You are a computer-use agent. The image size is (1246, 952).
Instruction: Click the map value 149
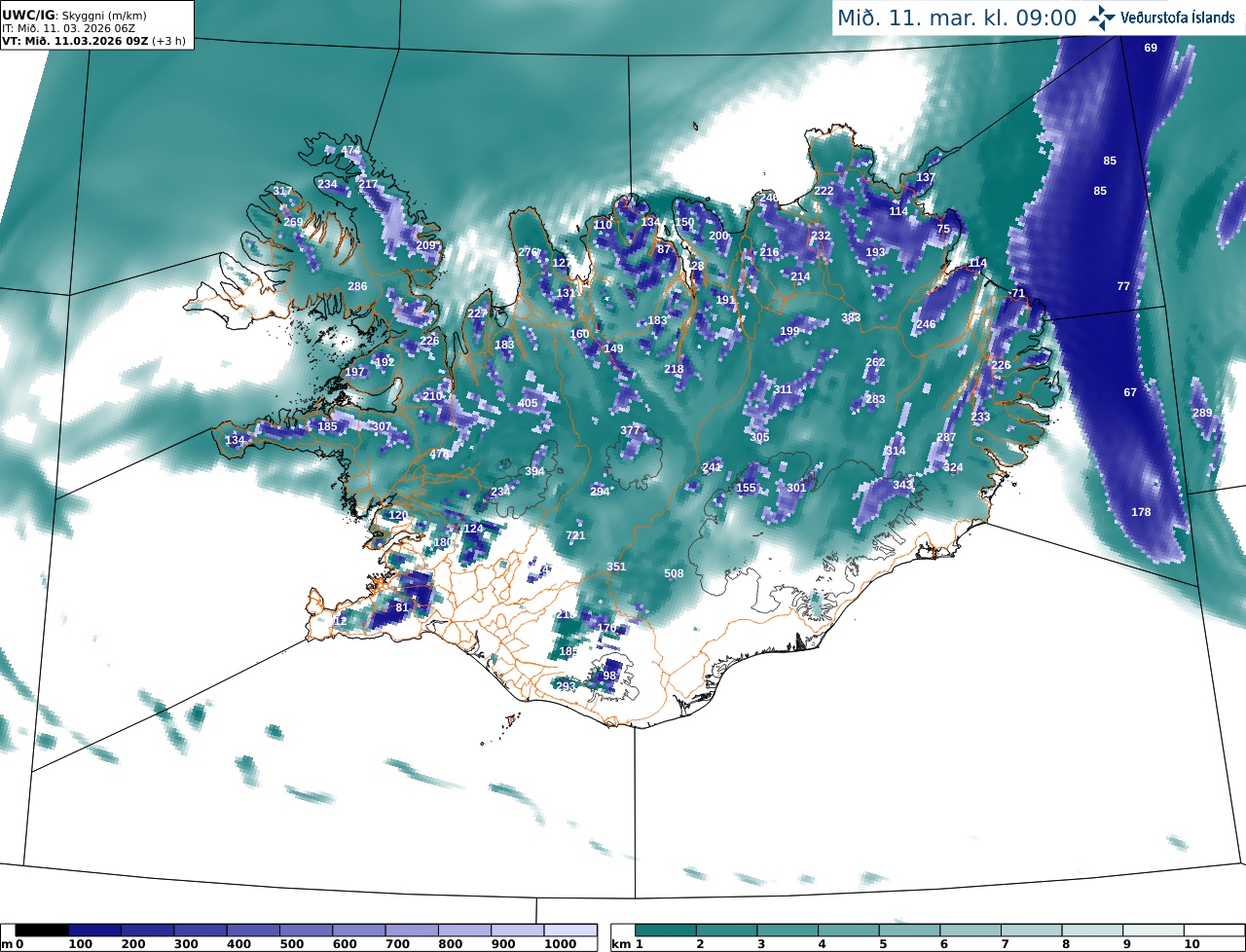[613, 348]
